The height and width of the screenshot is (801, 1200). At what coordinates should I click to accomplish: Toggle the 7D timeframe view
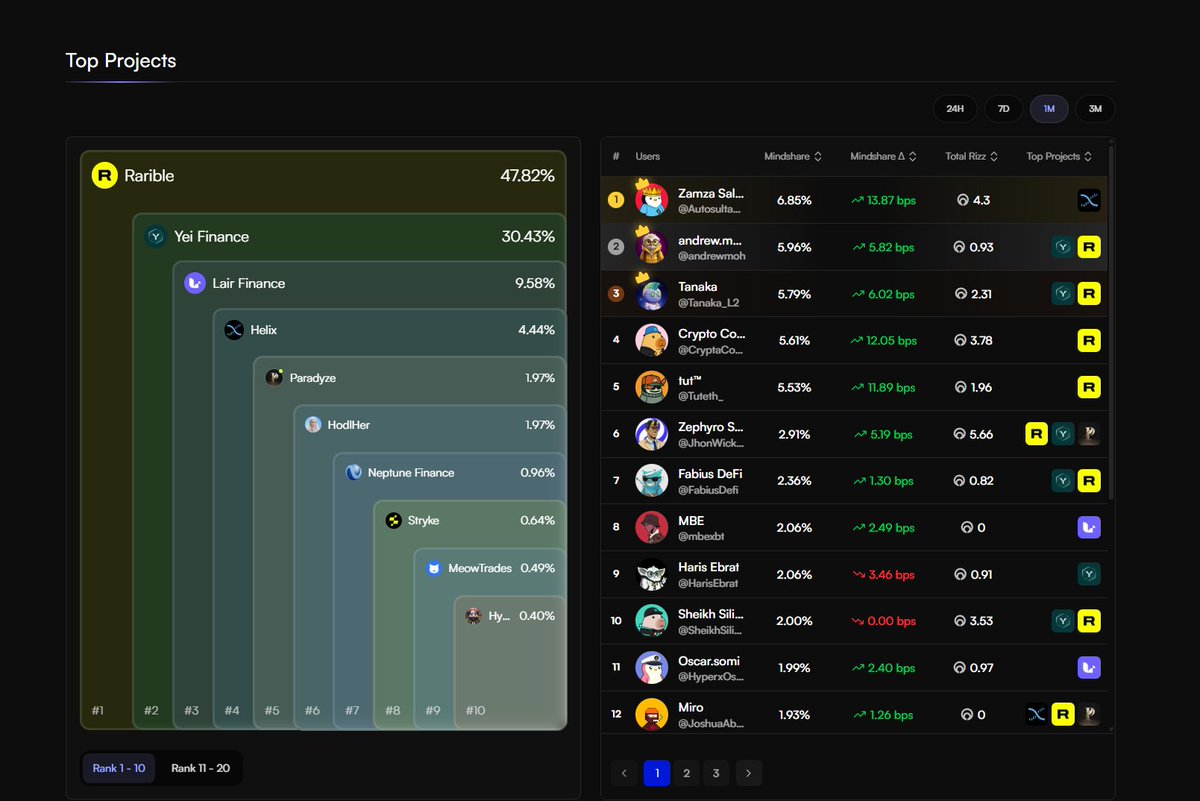click(1003, 108)
